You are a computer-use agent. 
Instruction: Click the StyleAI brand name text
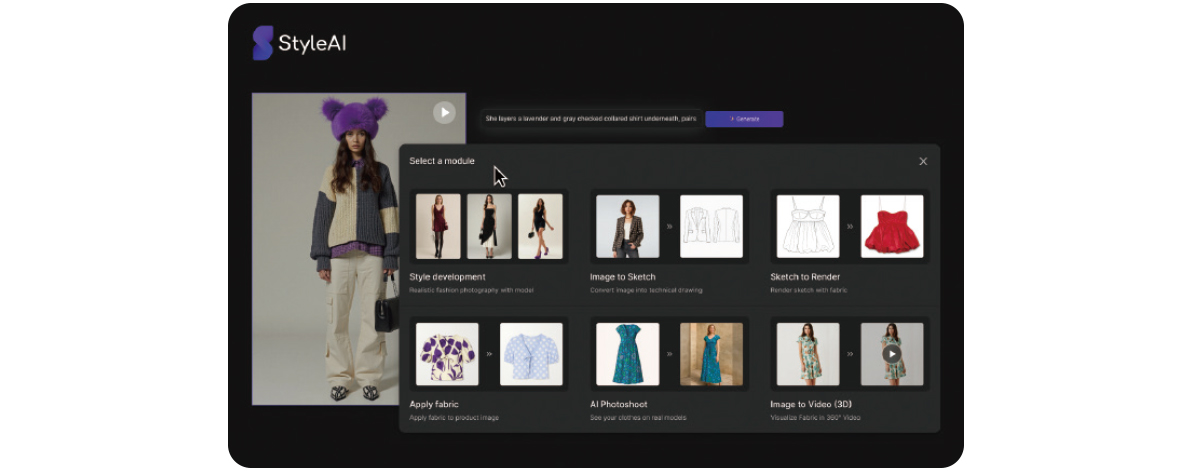coord(312,44)
